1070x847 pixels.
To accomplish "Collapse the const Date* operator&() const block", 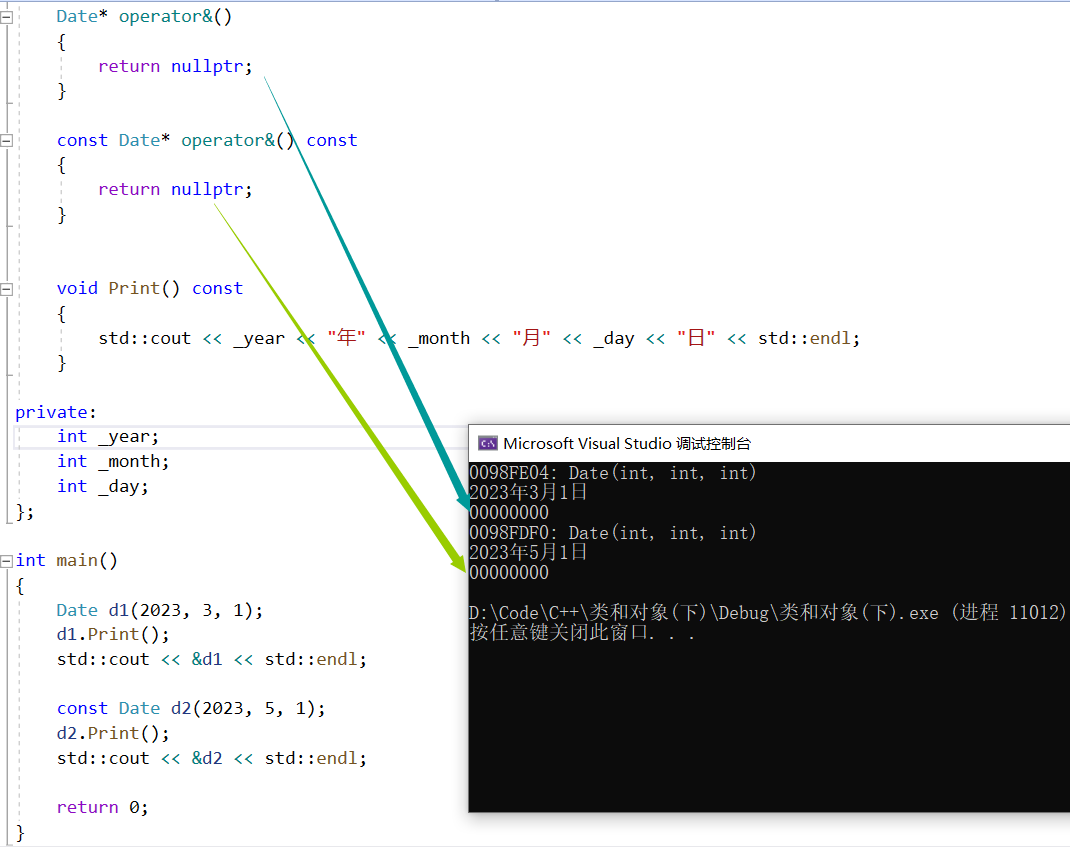I will [6, 141].
